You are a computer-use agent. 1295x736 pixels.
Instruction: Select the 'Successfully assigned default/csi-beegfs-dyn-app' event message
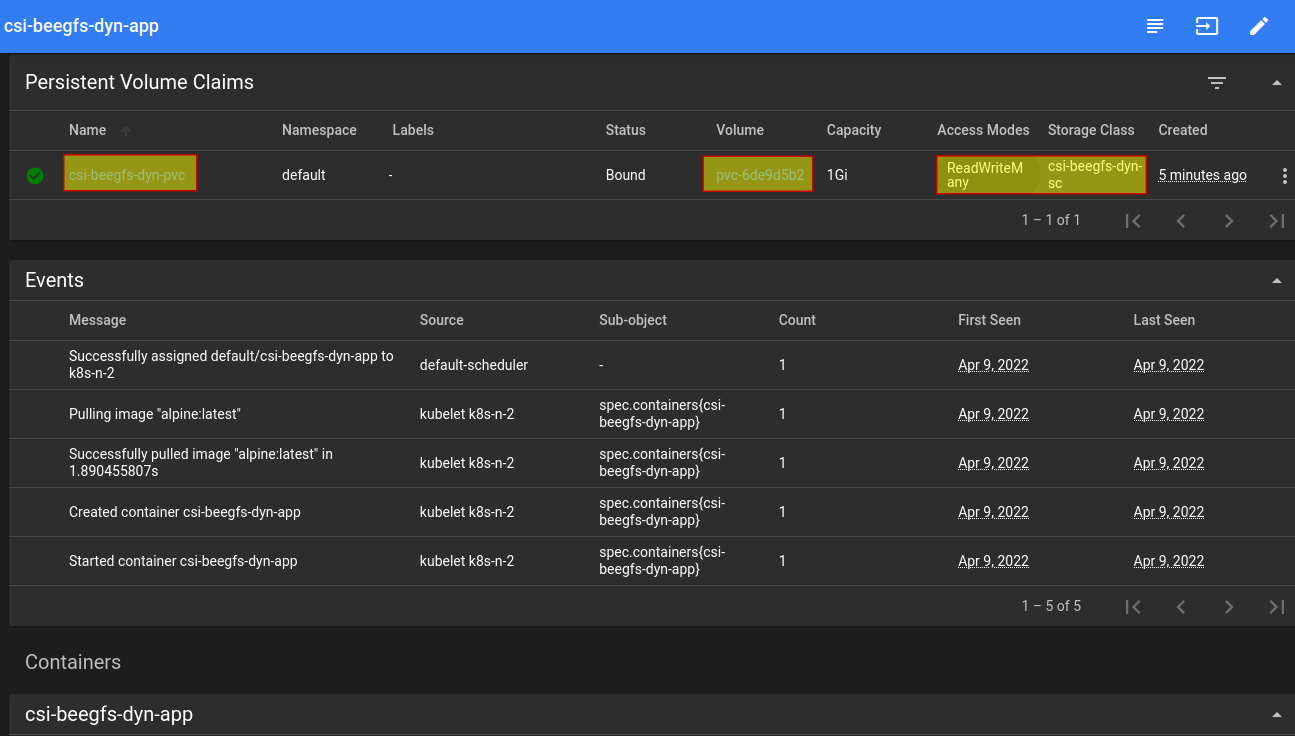[x=231, y=365]
